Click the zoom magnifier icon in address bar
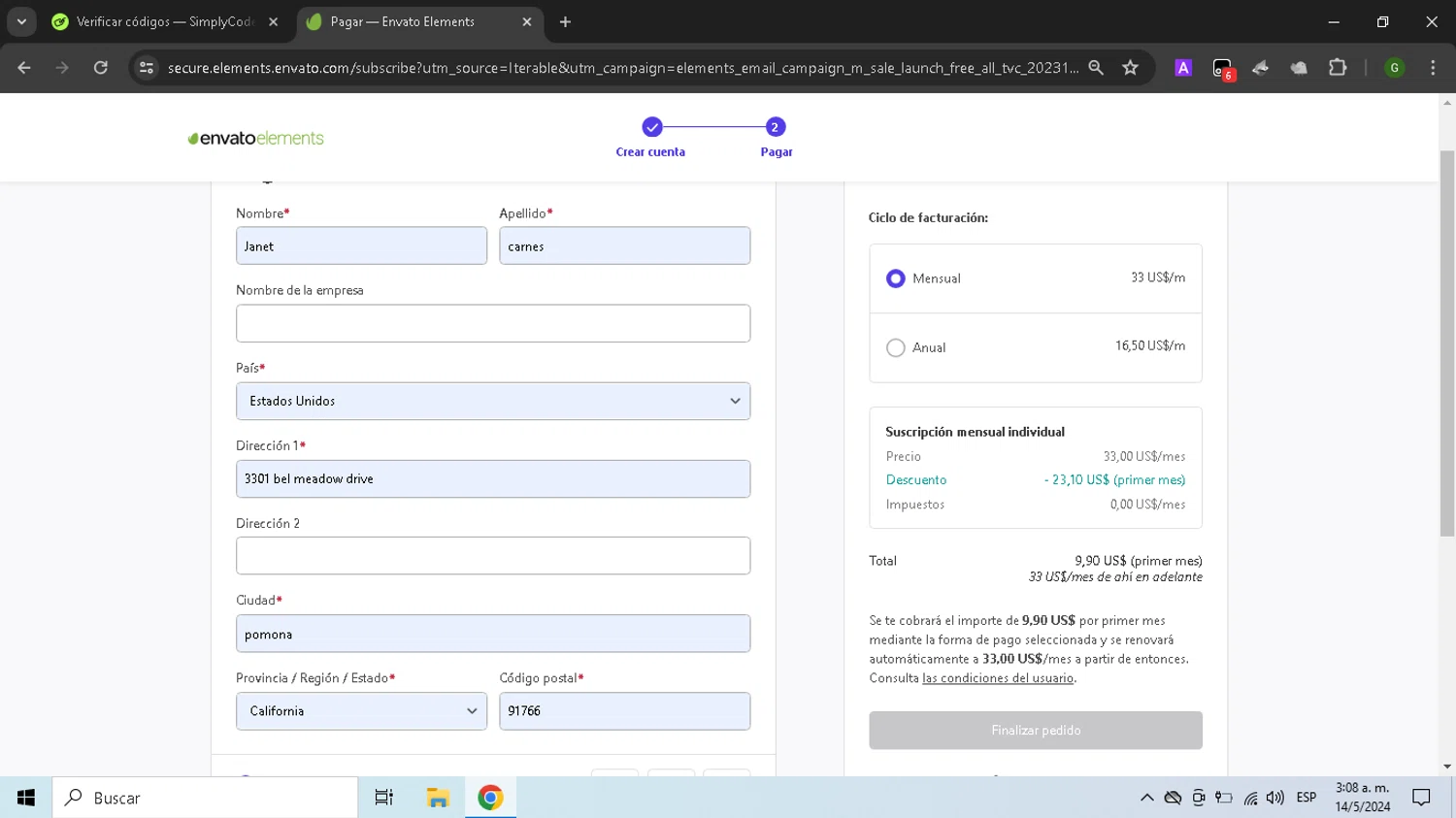This screenshot has height=818, width=1456. pos(1096,68)
